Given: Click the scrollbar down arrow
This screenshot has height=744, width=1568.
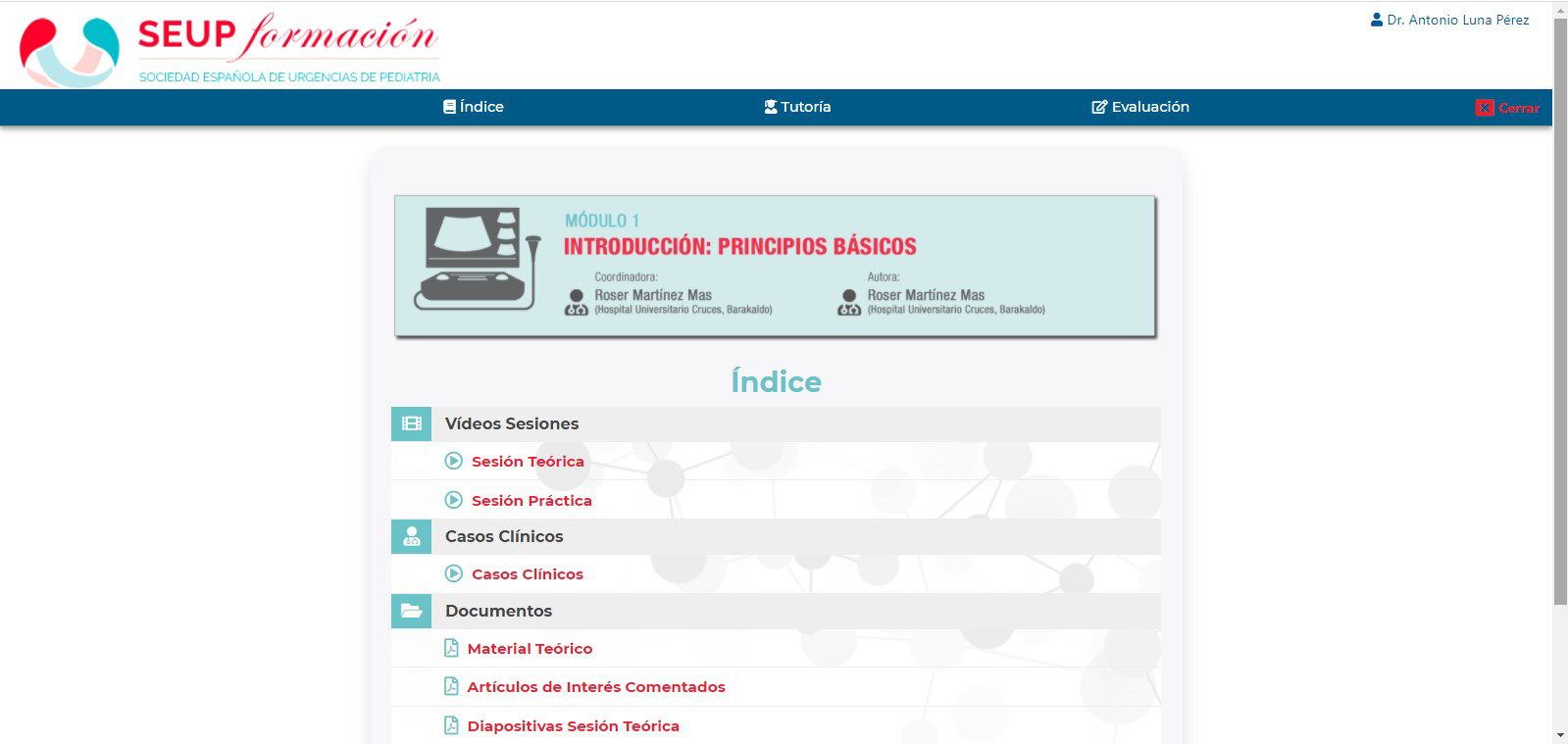Looking at the screenshot, I should coord(1560,735).
